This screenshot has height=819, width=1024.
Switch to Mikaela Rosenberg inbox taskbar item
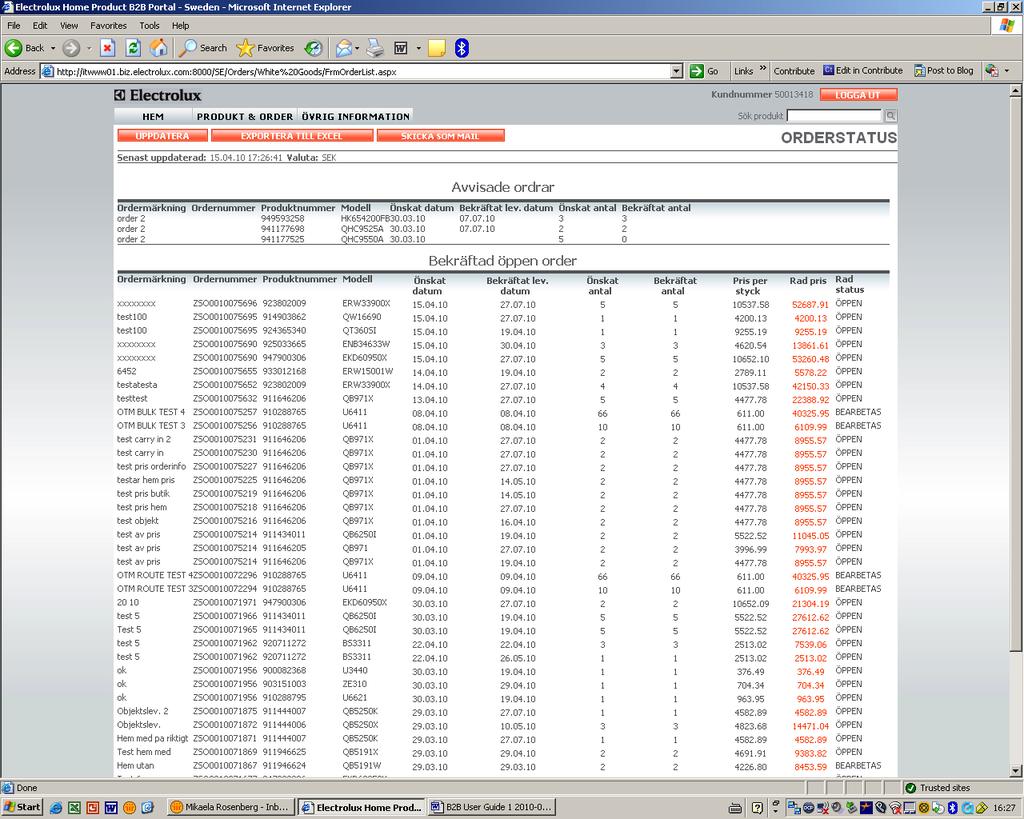[231, 807]
